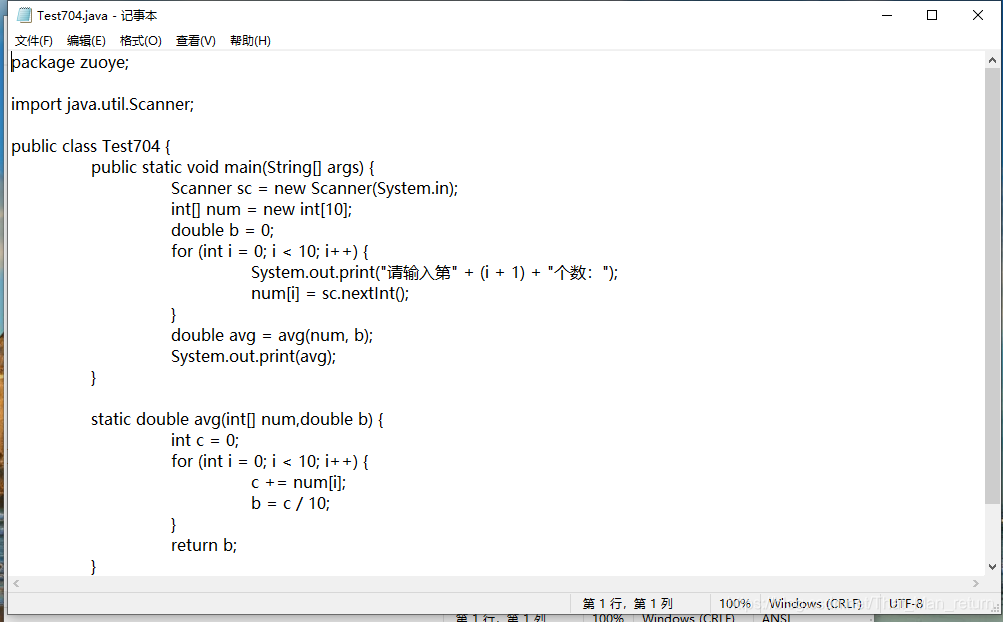Open the 编辑(E) menu
1003x622 pixels.
click(86, 41)
